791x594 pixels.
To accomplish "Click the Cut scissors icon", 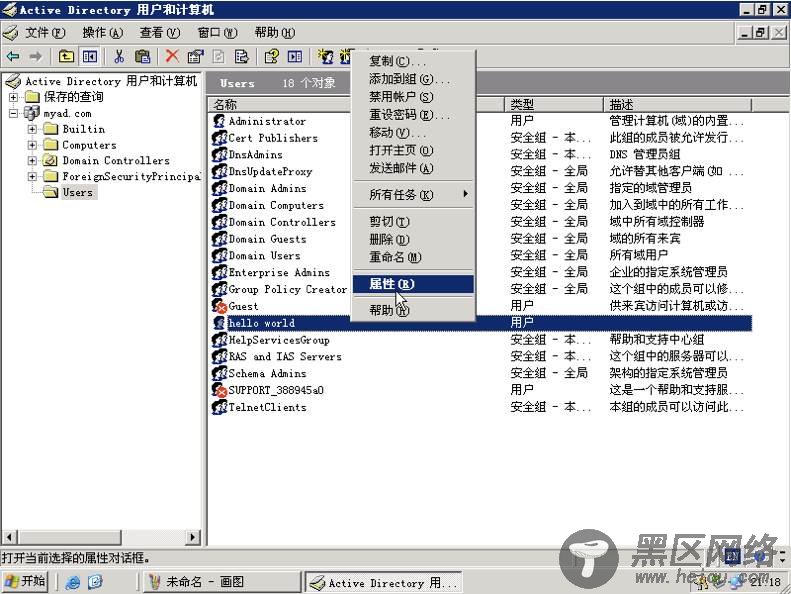I will [119, 57].
